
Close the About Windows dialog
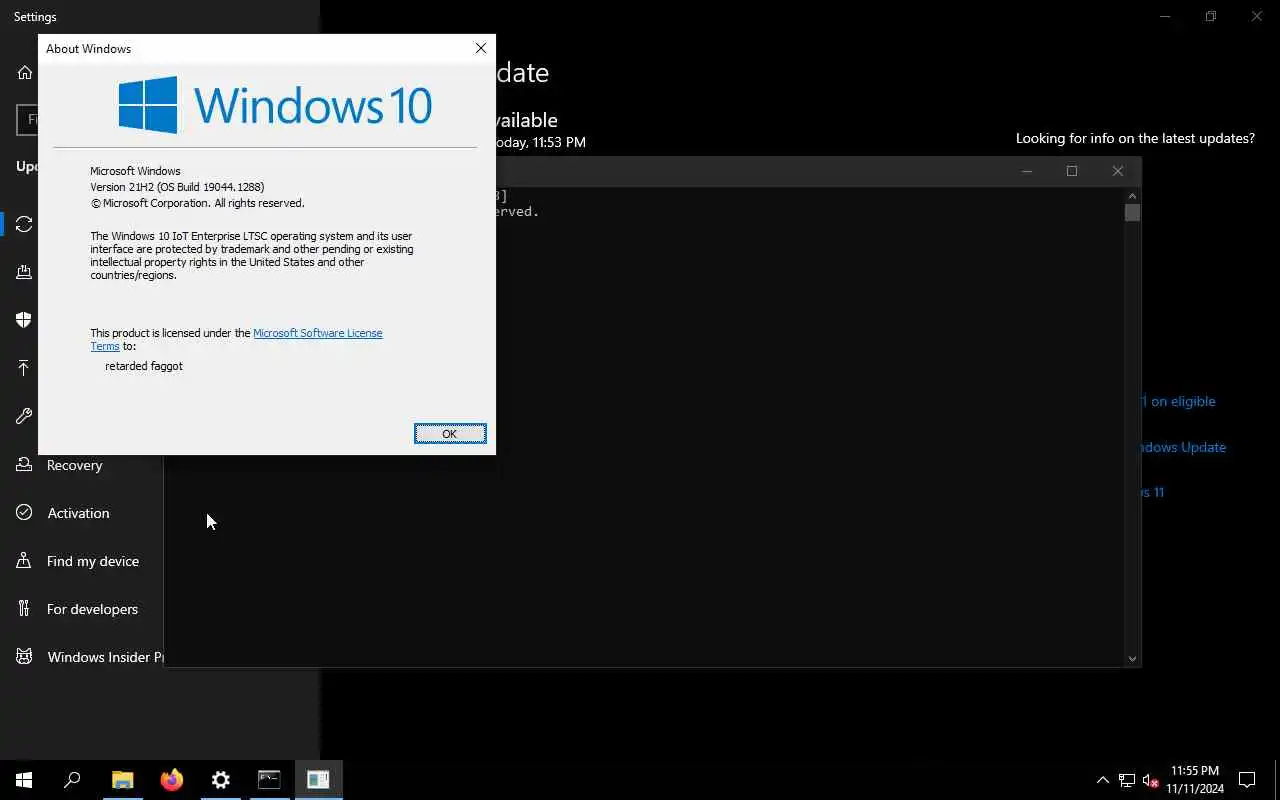480,48
